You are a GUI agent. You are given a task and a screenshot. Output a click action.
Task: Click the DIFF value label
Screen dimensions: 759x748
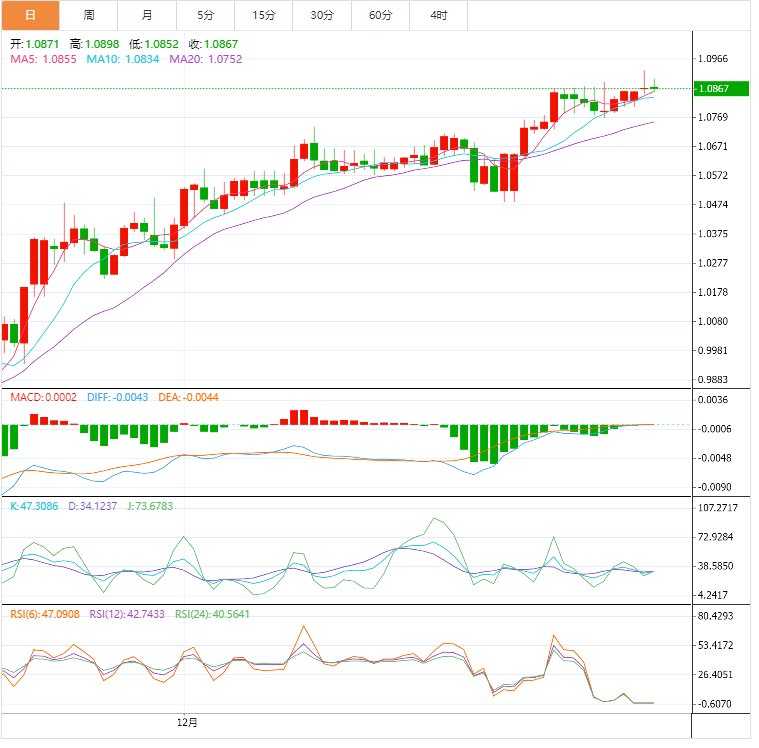point(117,397)
